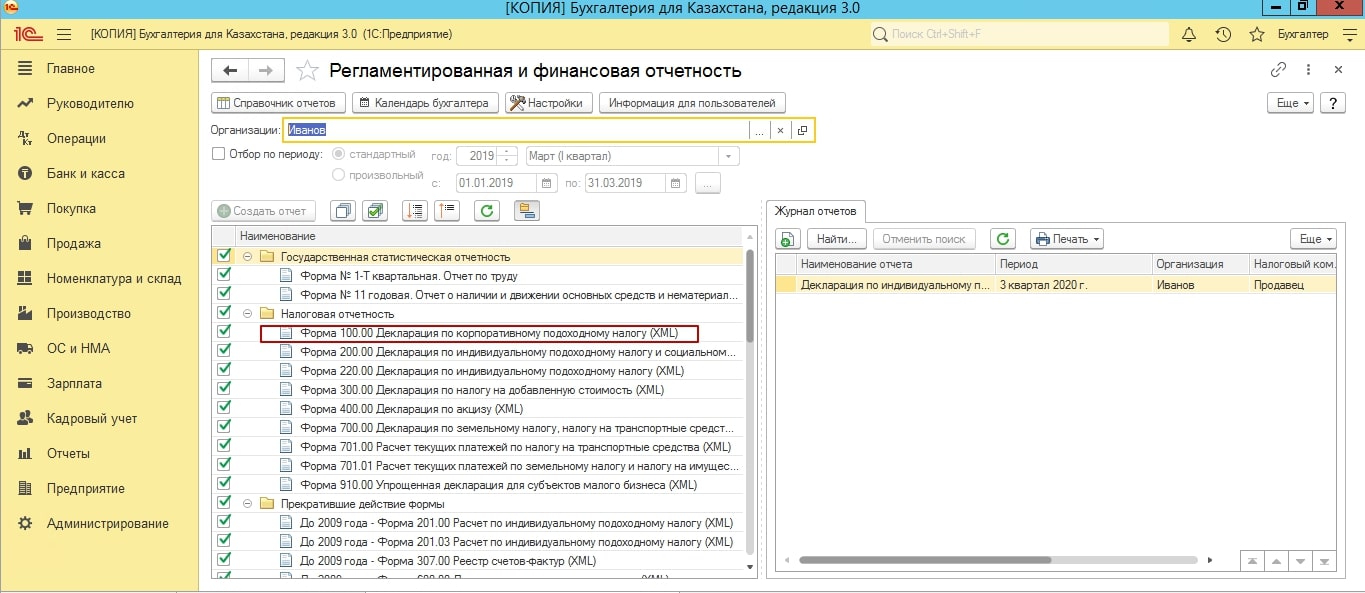1365x593 pixels.
Task: Uncheck Форма 300.00 value added tax declaration
Action: tap(224, 390)
